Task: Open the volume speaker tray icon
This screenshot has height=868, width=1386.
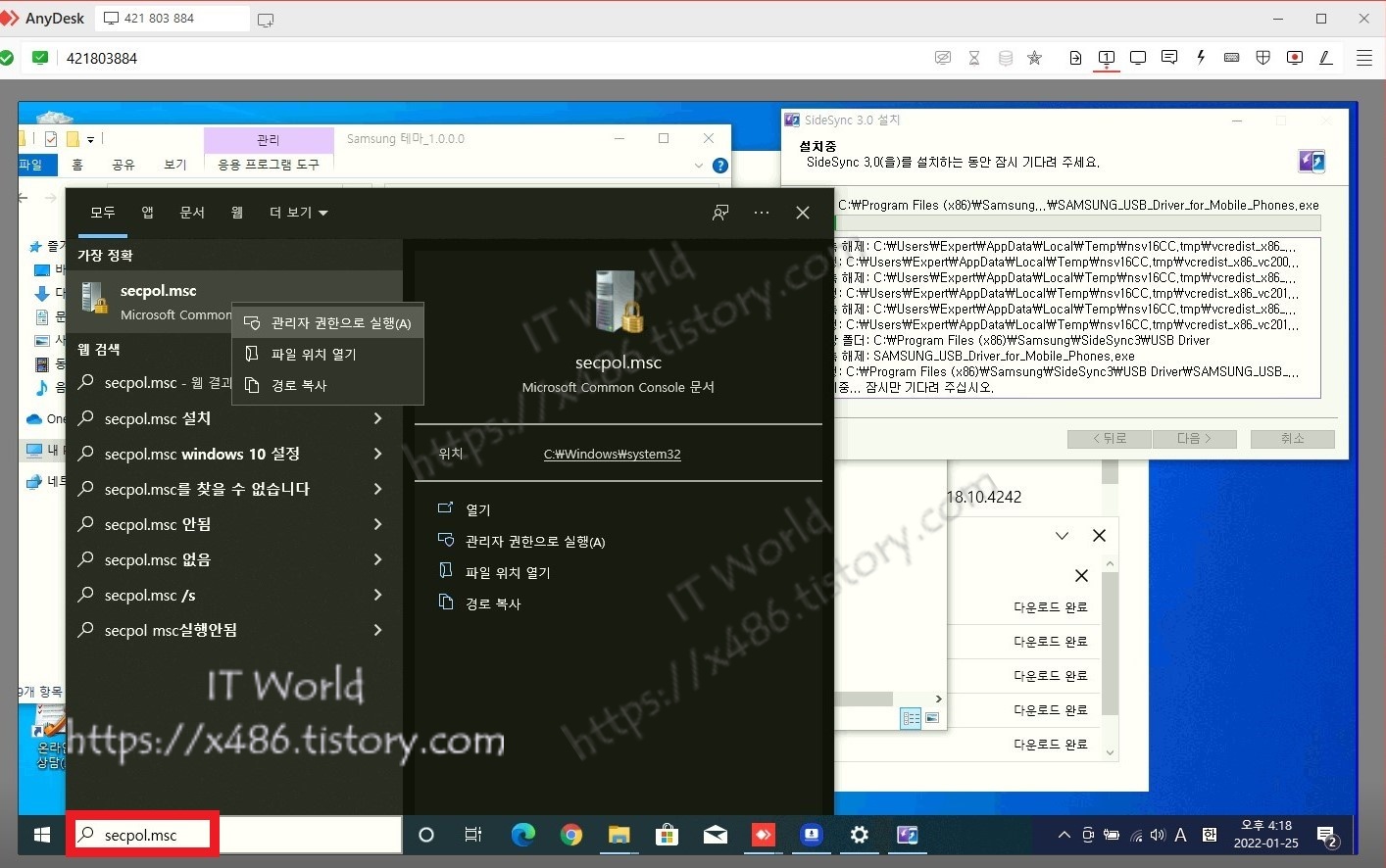Action: tap(1158, 836)
